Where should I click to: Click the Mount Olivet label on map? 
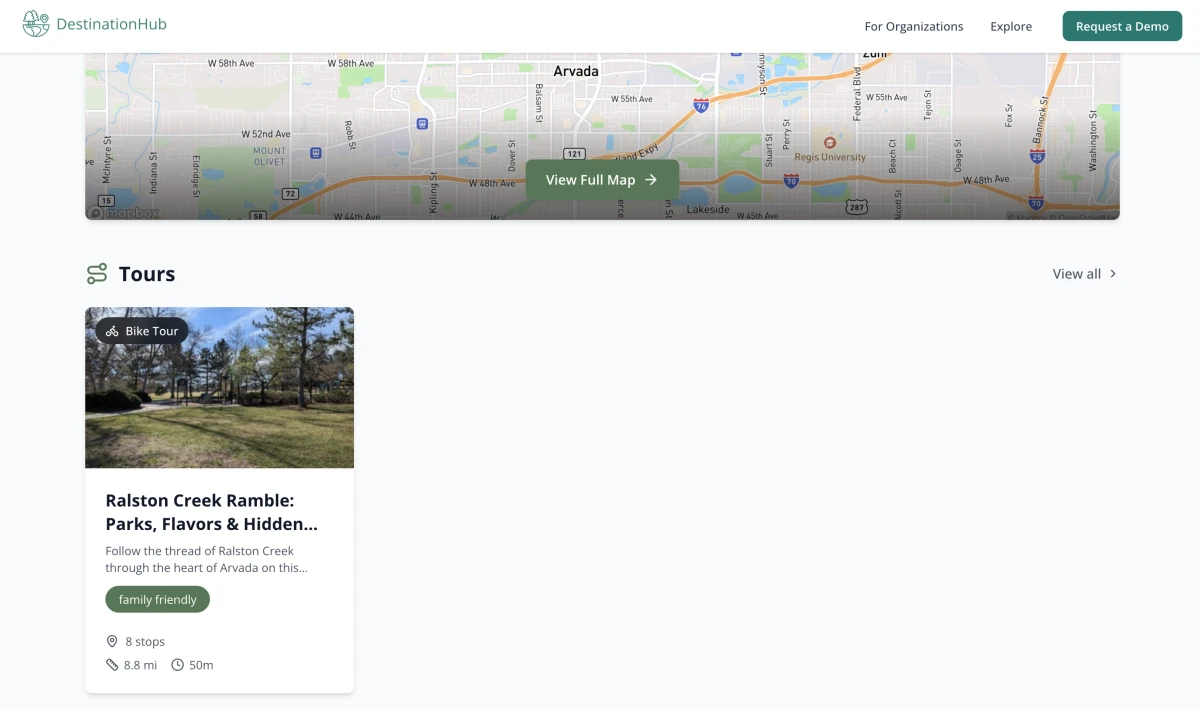point(269,156)
